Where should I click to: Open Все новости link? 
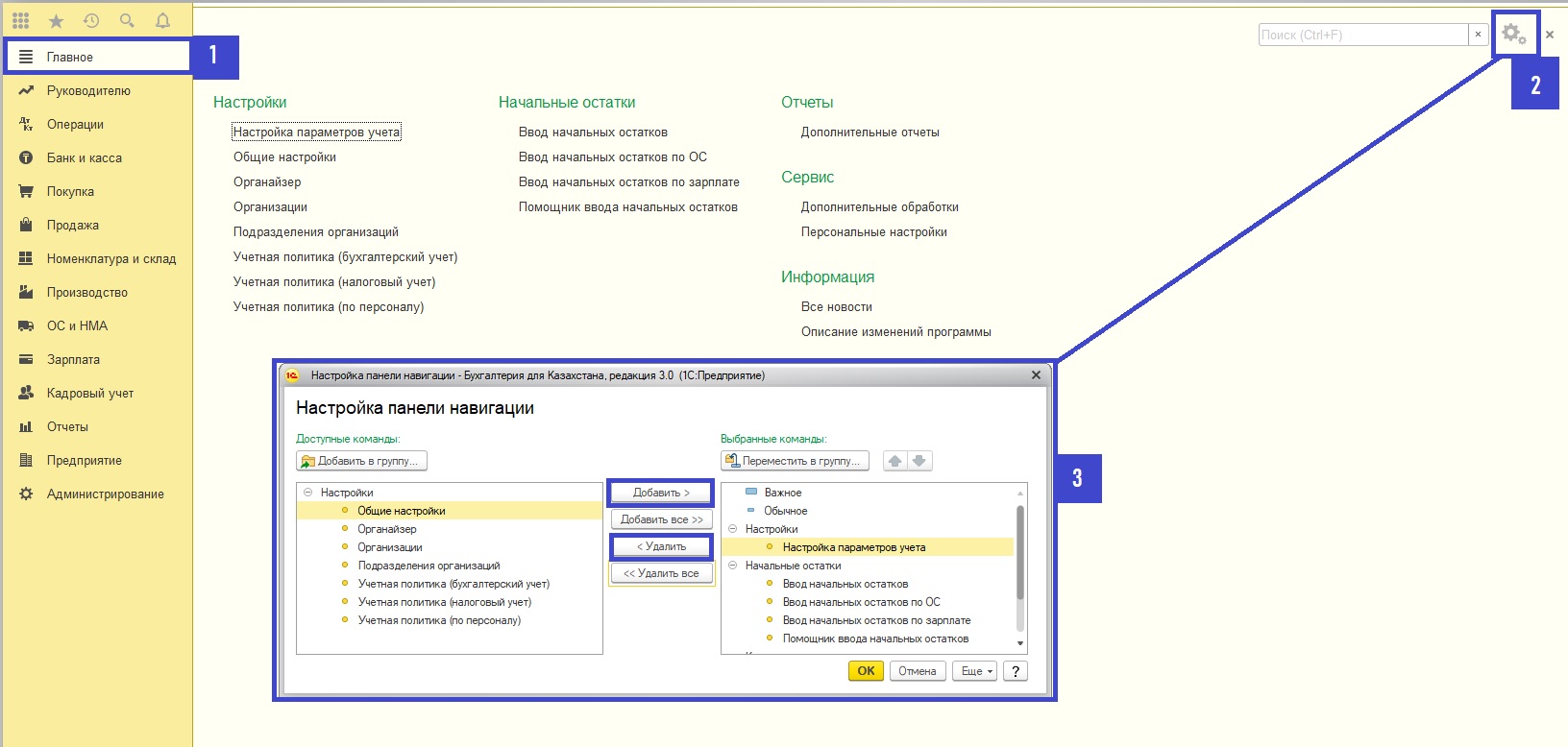[x=837, y=306]
